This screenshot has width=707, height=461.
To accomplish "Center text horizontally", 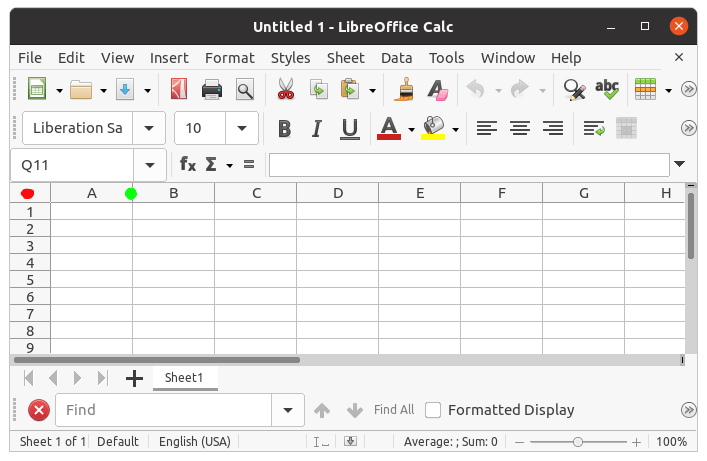I will [520, 128].
